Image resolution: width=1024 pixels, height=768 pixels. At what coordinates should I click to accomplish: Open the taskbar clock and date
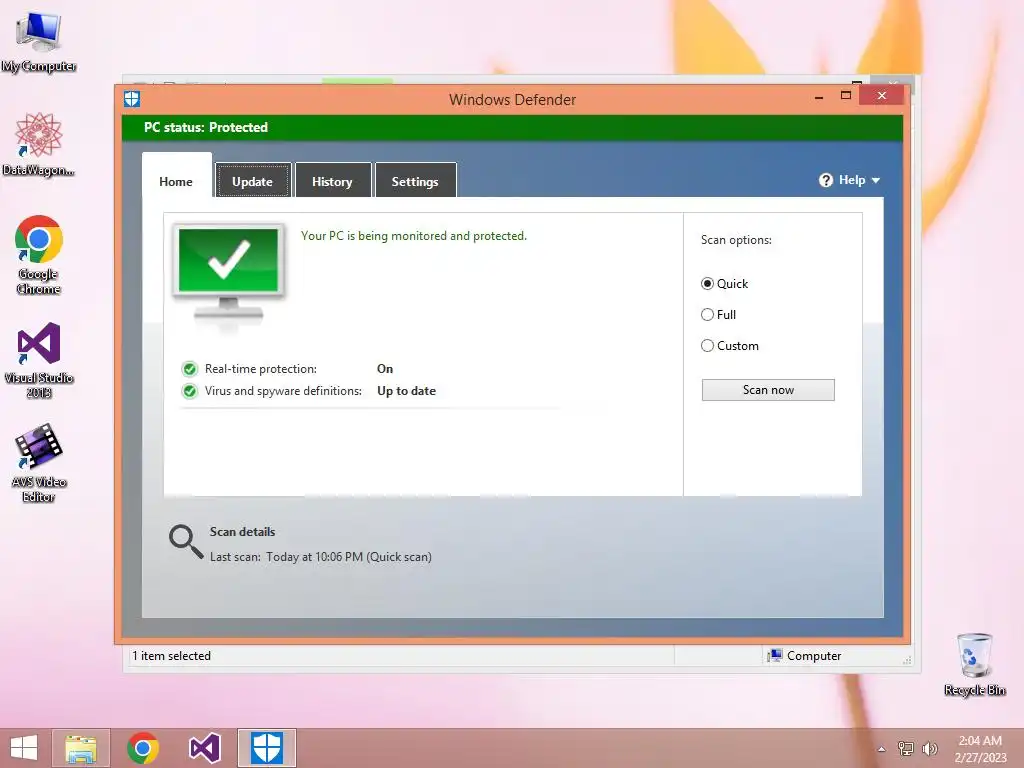[980, 749]
